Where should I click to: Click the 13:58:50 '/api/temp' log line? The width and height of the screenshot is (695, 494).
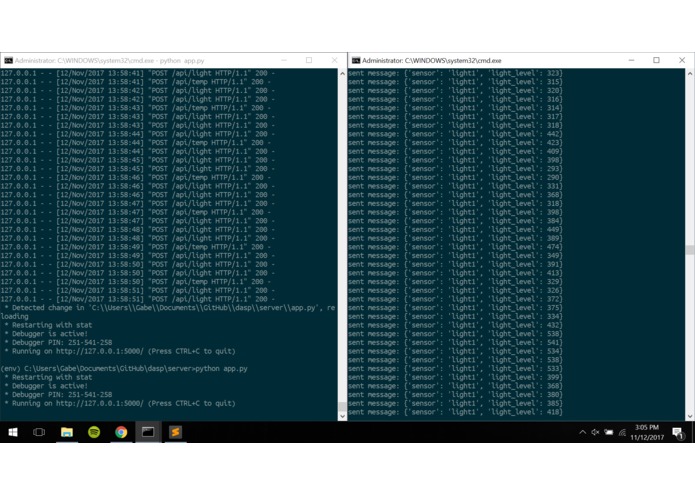pyautogui.click(x=135, y=282)
